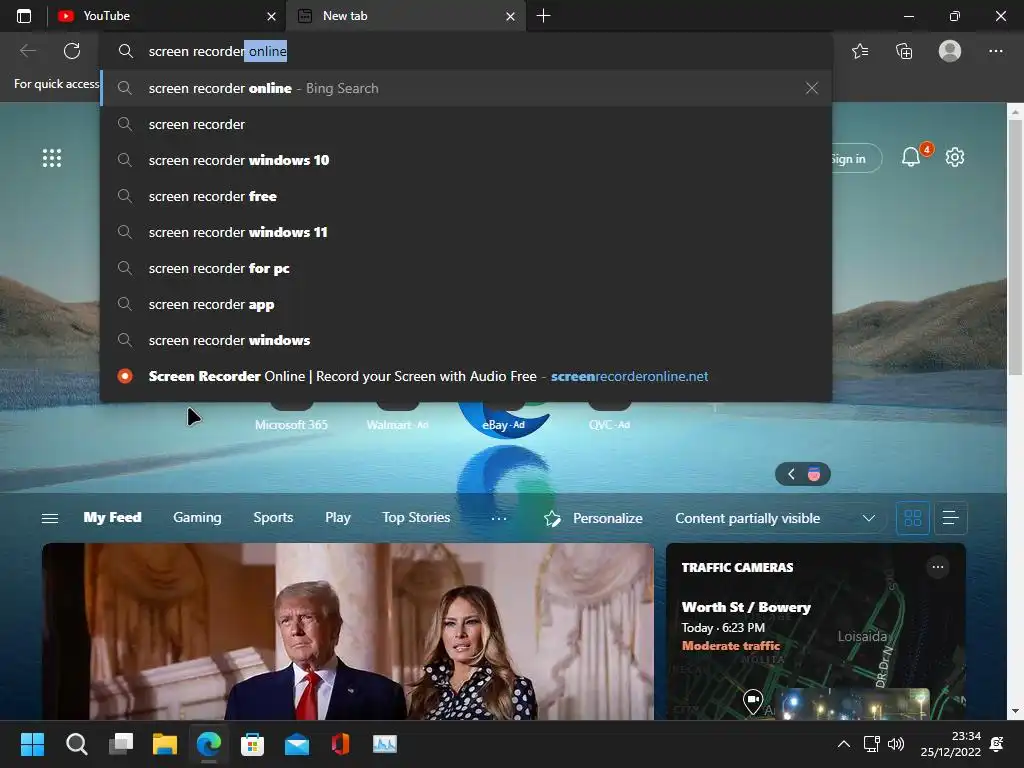Click the Sign in button
Viewport: 1024px width, 768px height.
pos(856,159)
